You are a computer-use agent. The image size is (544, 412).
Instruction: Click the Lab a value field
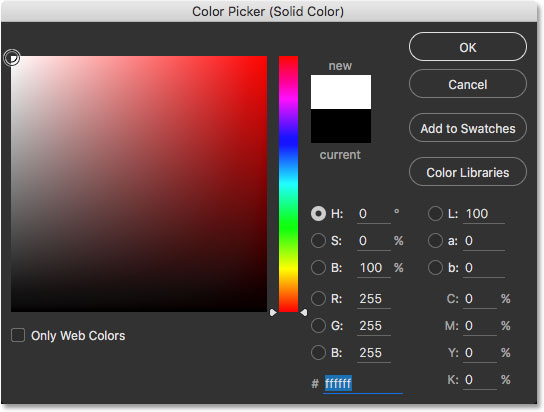(484, 241)
